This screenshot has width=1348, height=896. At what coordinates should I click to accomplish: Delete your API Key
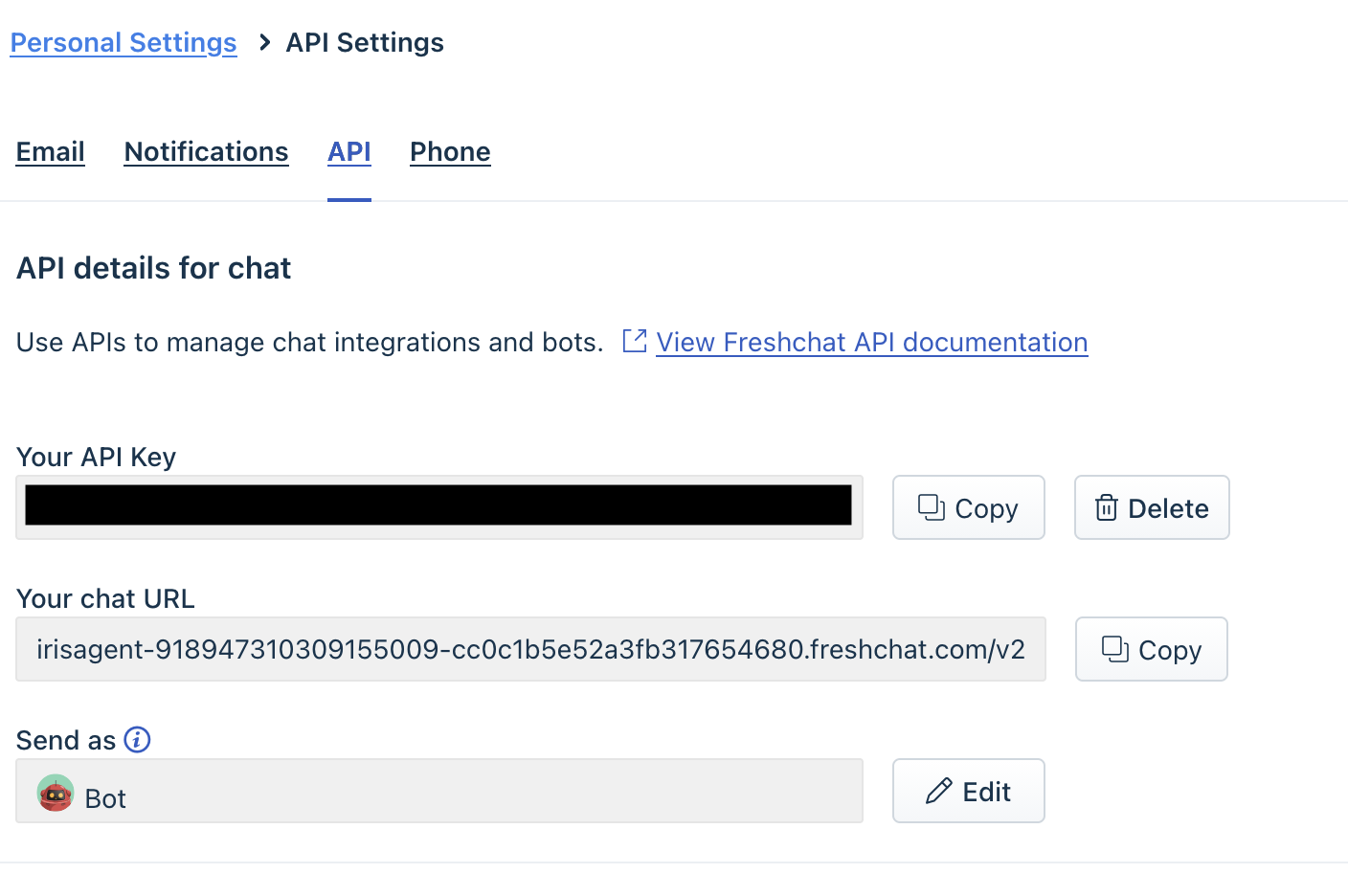click(x=1152, y=507)
